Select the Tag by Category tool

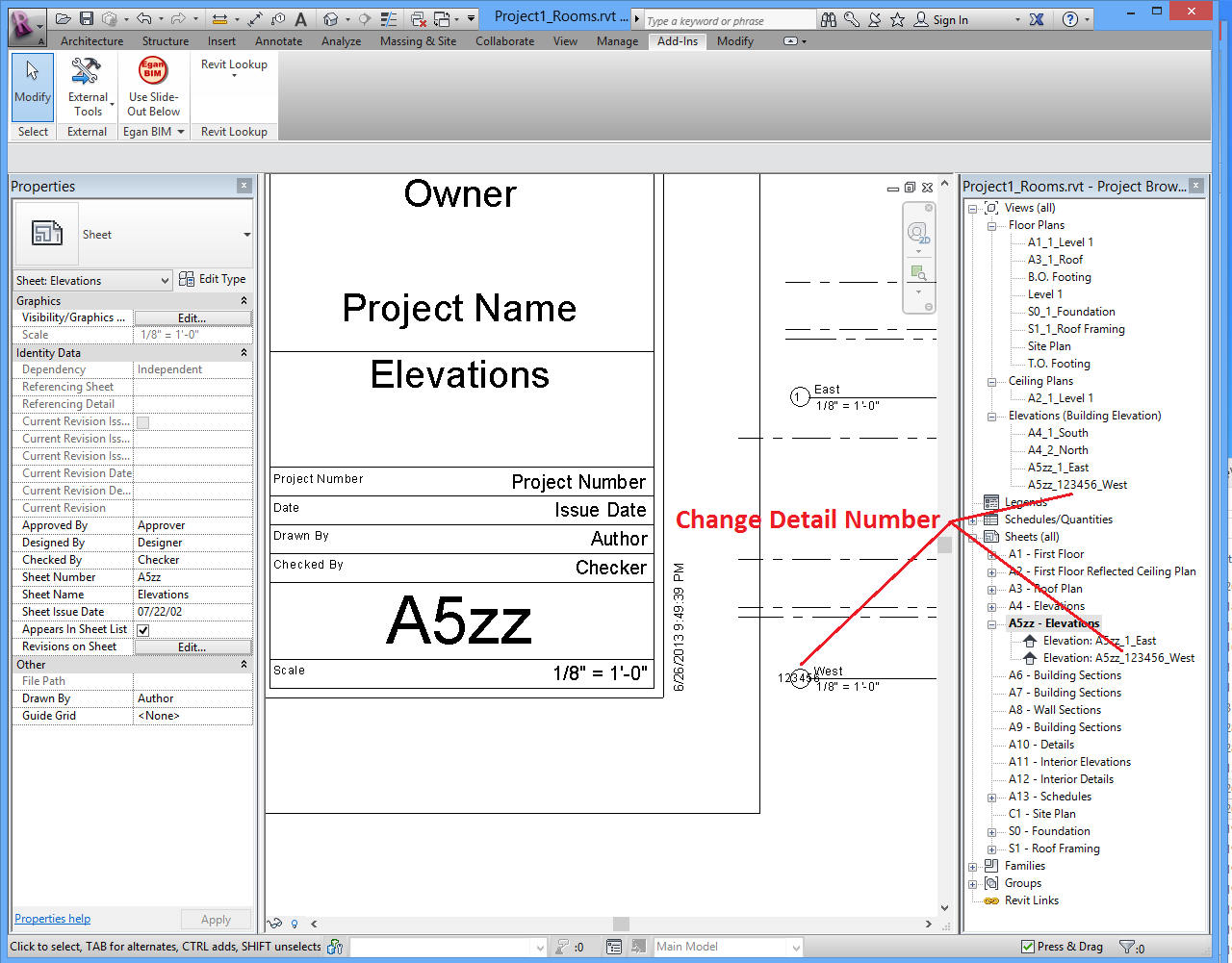(x=278, y=19)
